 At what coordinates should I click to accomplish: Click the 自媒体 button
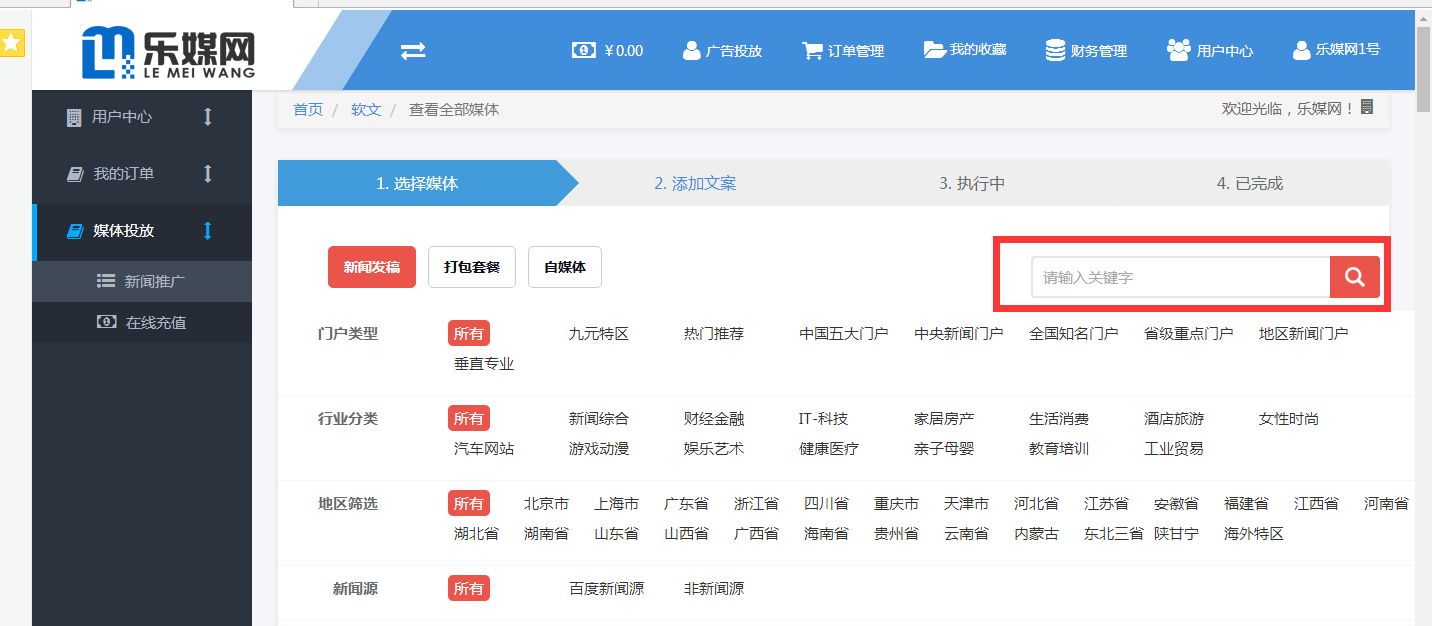coord(565,267)
